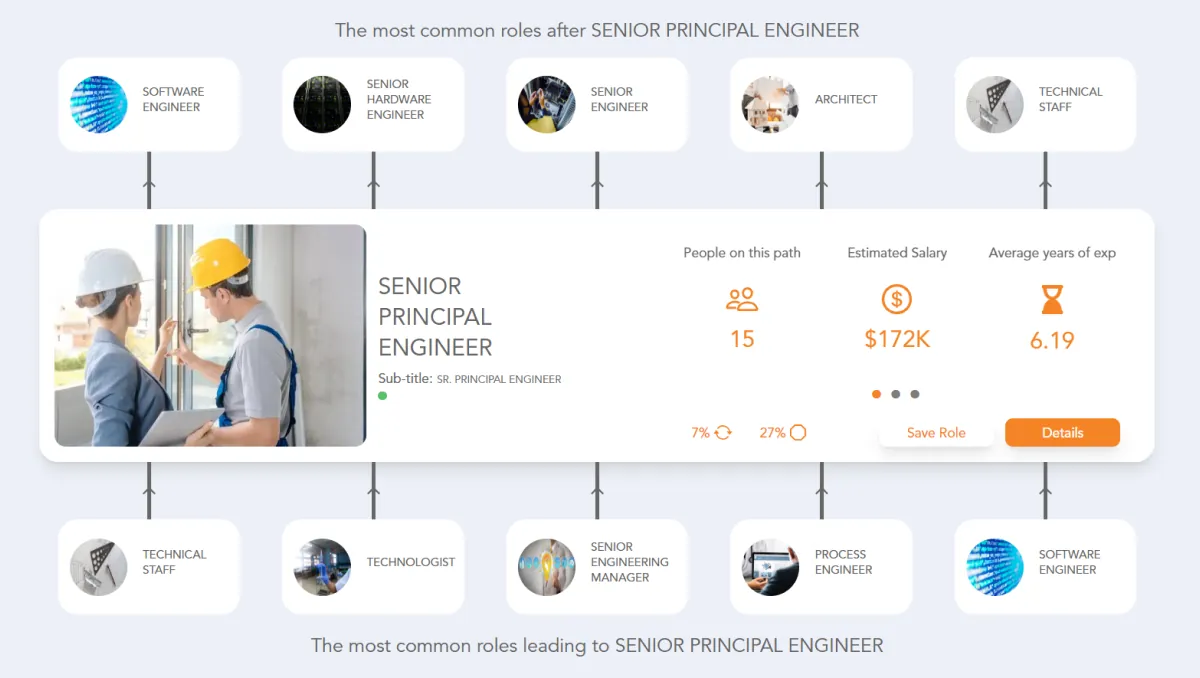Click the Save Role button
The height and width of the screenshot is (678, 1200).
pyautogui.click(x=936, y=433)
